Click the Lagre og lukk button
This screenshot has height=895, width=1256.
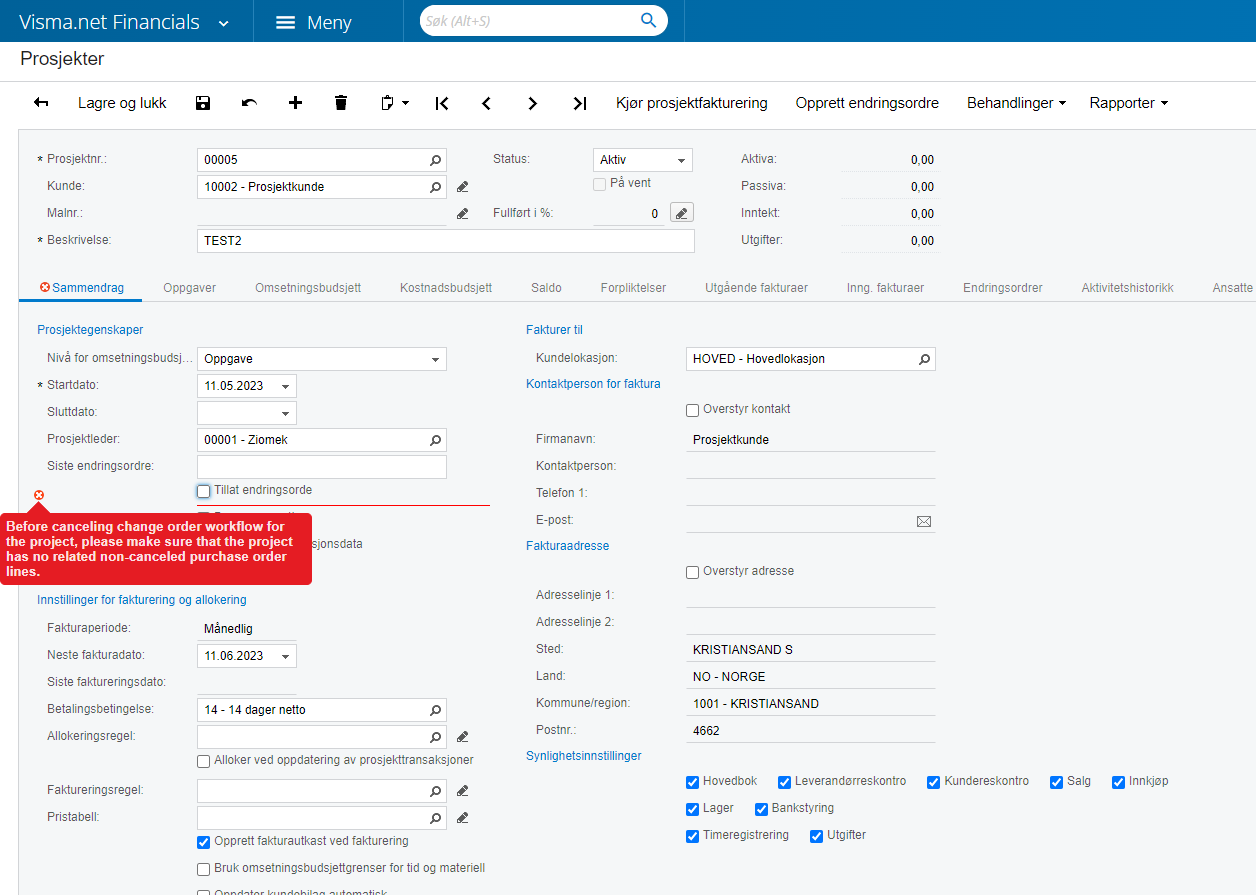click(121, 102)
